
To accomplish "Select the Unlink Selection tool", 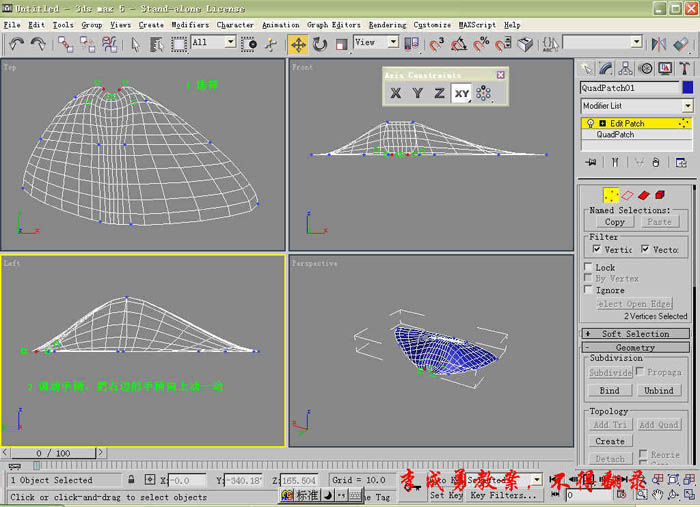I will click(88, 44).
